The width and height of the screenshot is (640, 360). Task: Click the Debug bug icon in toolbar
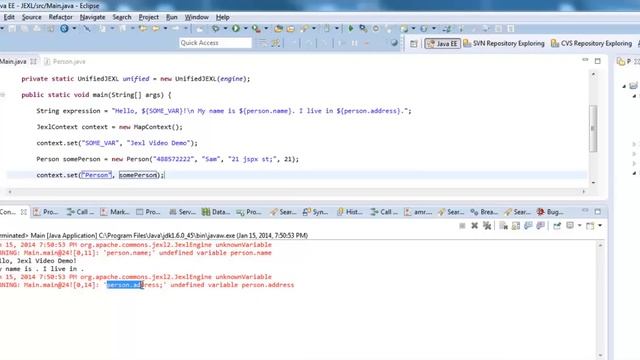tap(216, 29)
